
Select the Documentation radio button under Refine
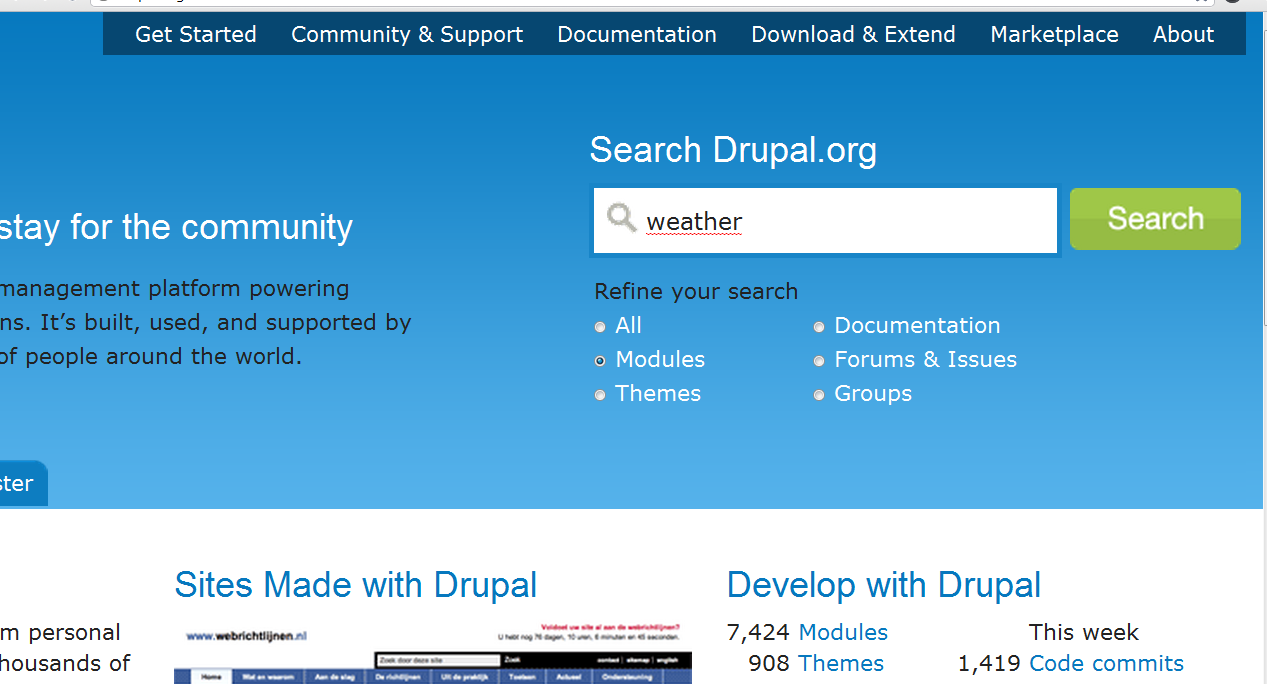(819, 327)
